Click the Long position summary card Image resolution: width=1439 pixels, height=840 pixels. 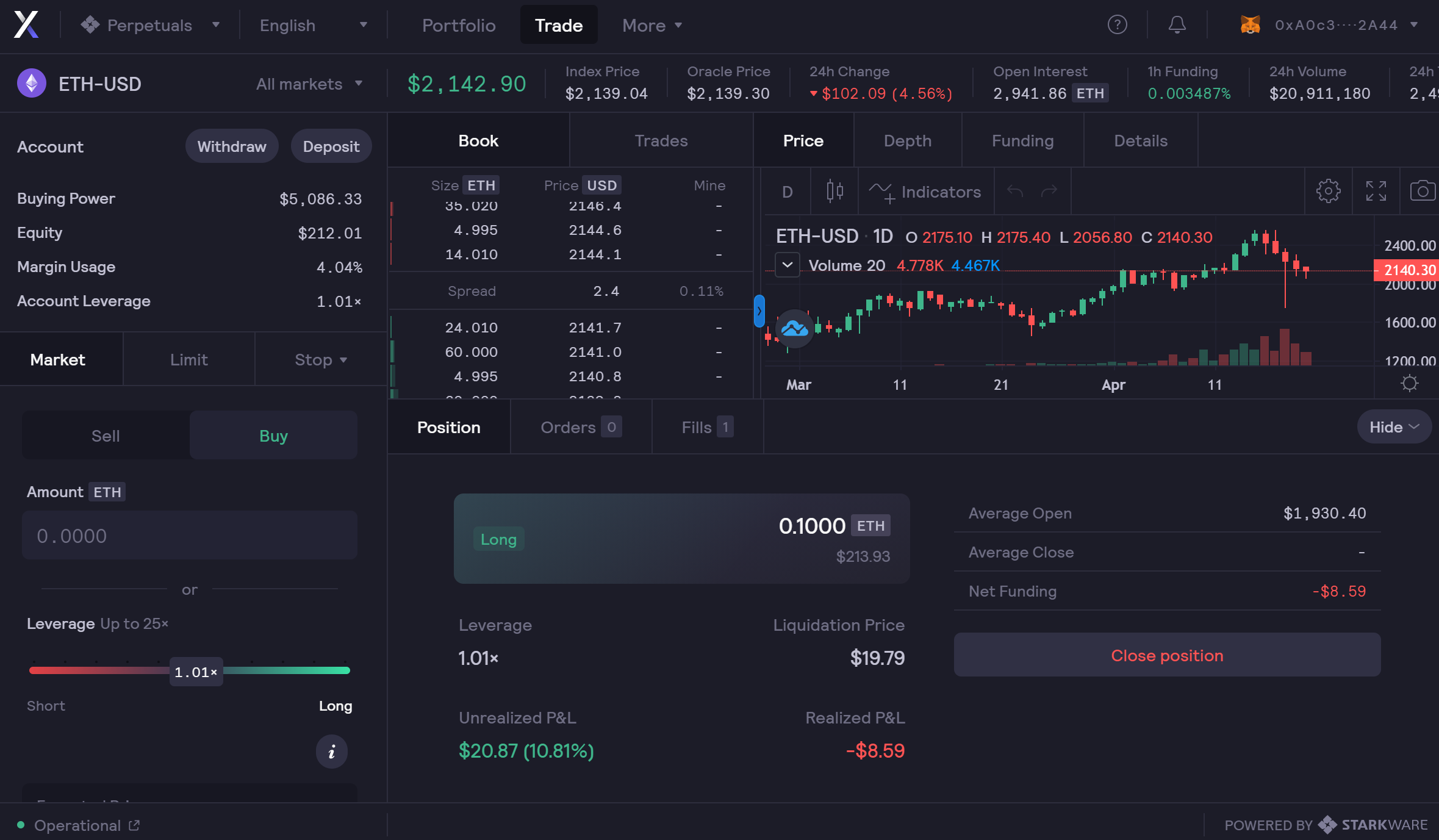click(x=682, y=539)
